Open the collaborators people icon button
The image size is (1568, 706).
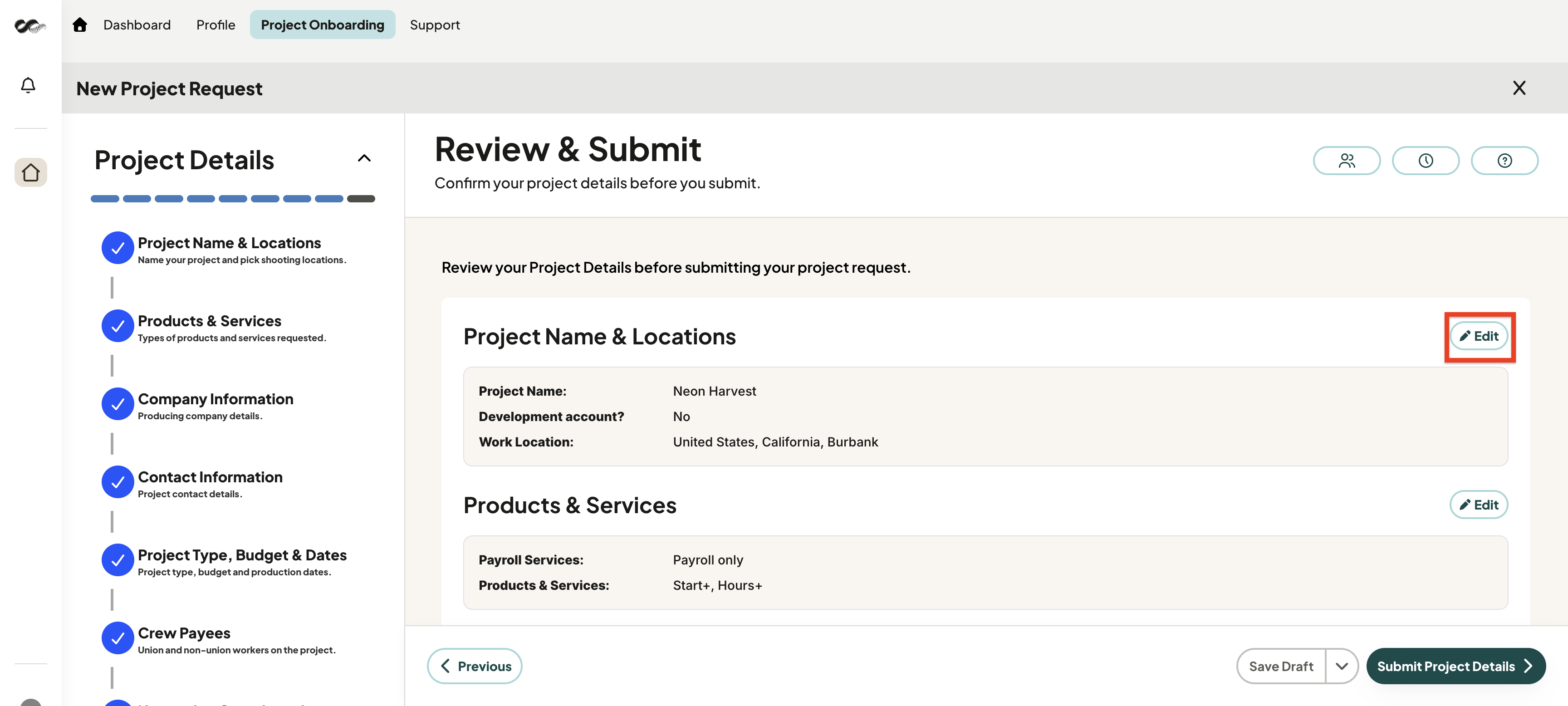pos(1347,161)
